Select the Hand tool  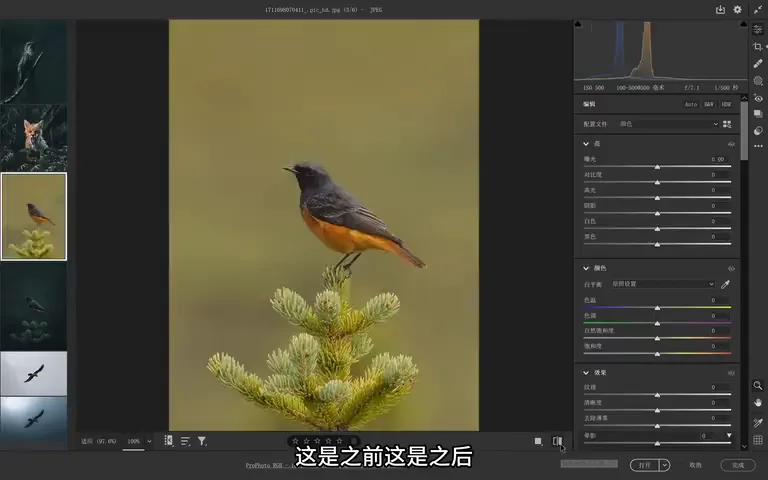[758, 403]
